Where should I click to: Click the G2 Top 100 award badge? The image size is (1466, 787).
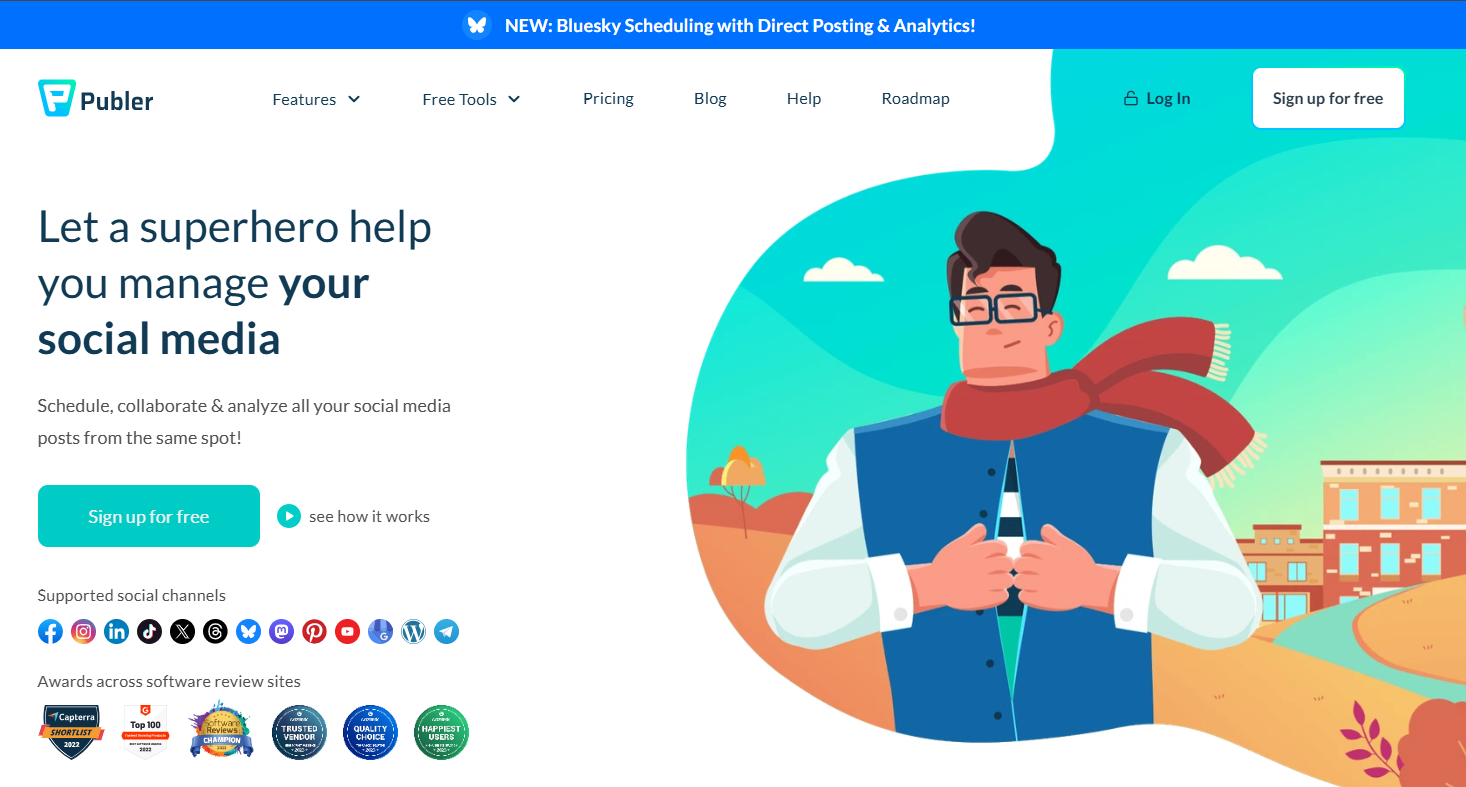tap(145, 731)
